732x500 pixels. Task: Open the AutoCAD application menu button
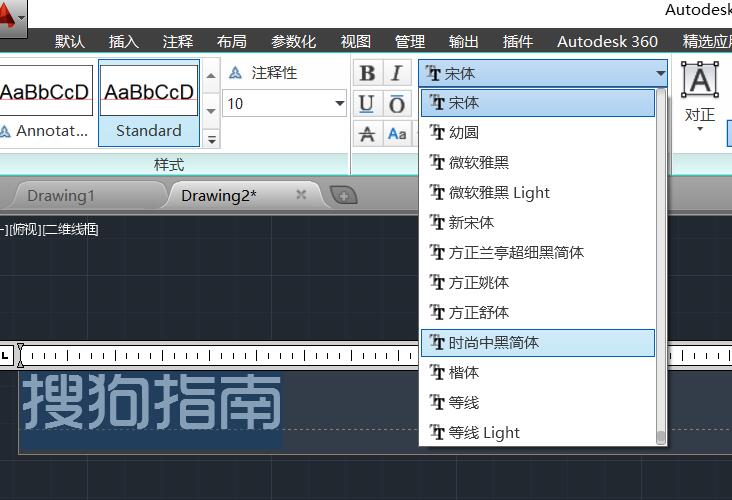pyautogui.click(x=12, y=18)
